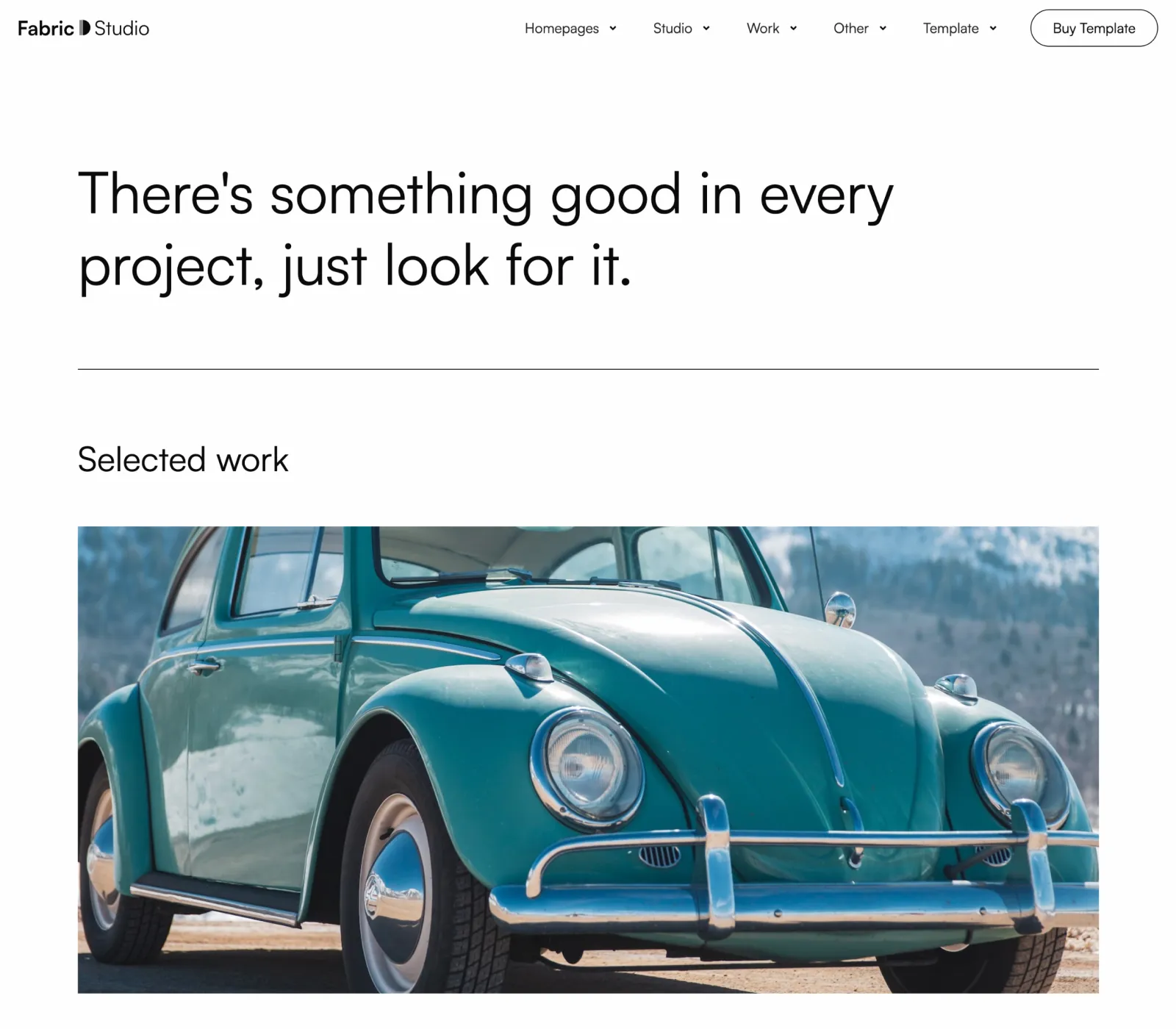Open the Other menu
Viewport: 1176px width, 1029px height.
[851, 28]
